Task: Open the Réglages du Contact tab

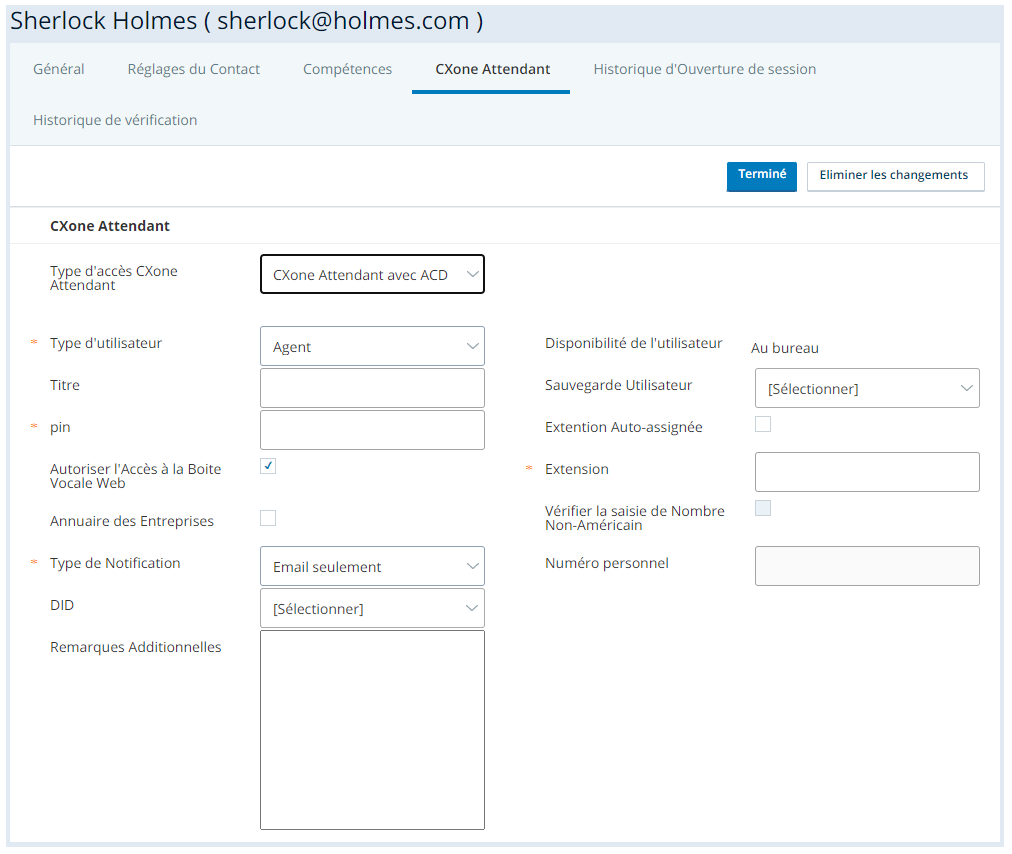Action: (x=194, y=69)
